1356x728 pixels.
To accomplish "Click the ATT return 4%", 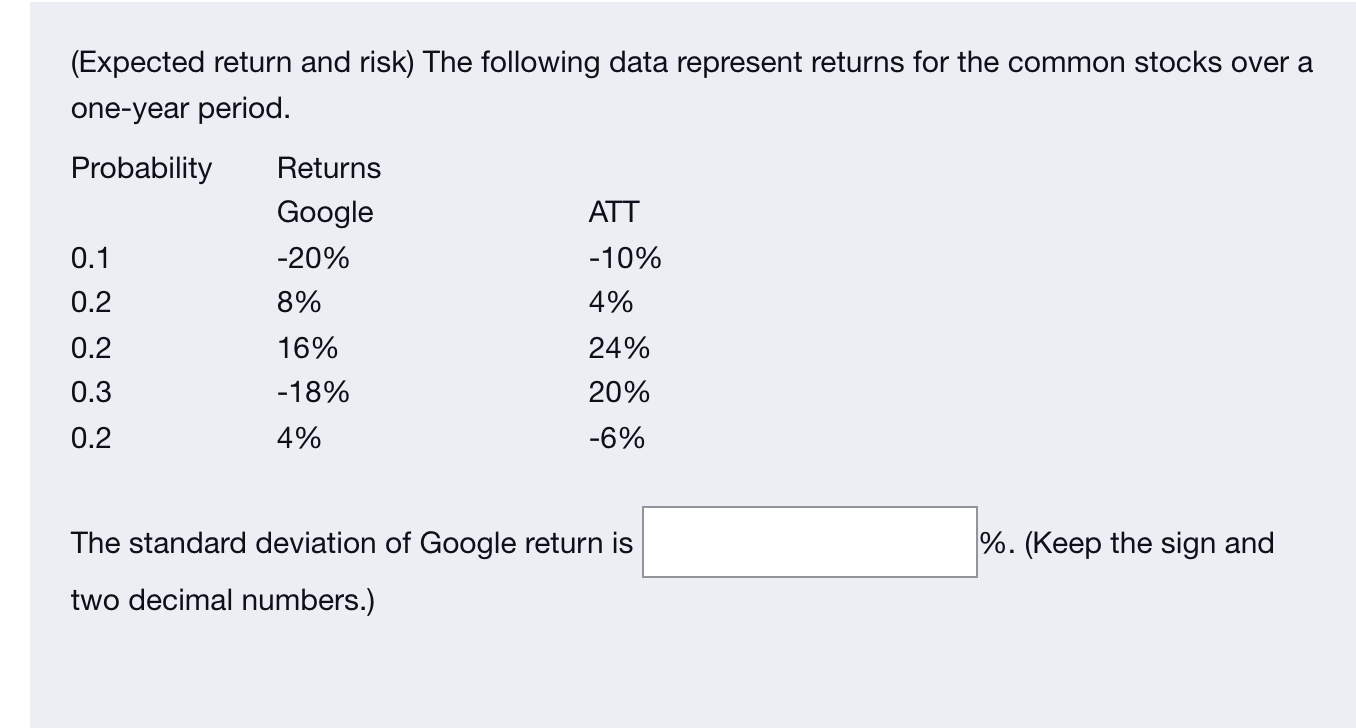I will click(611, 302).
